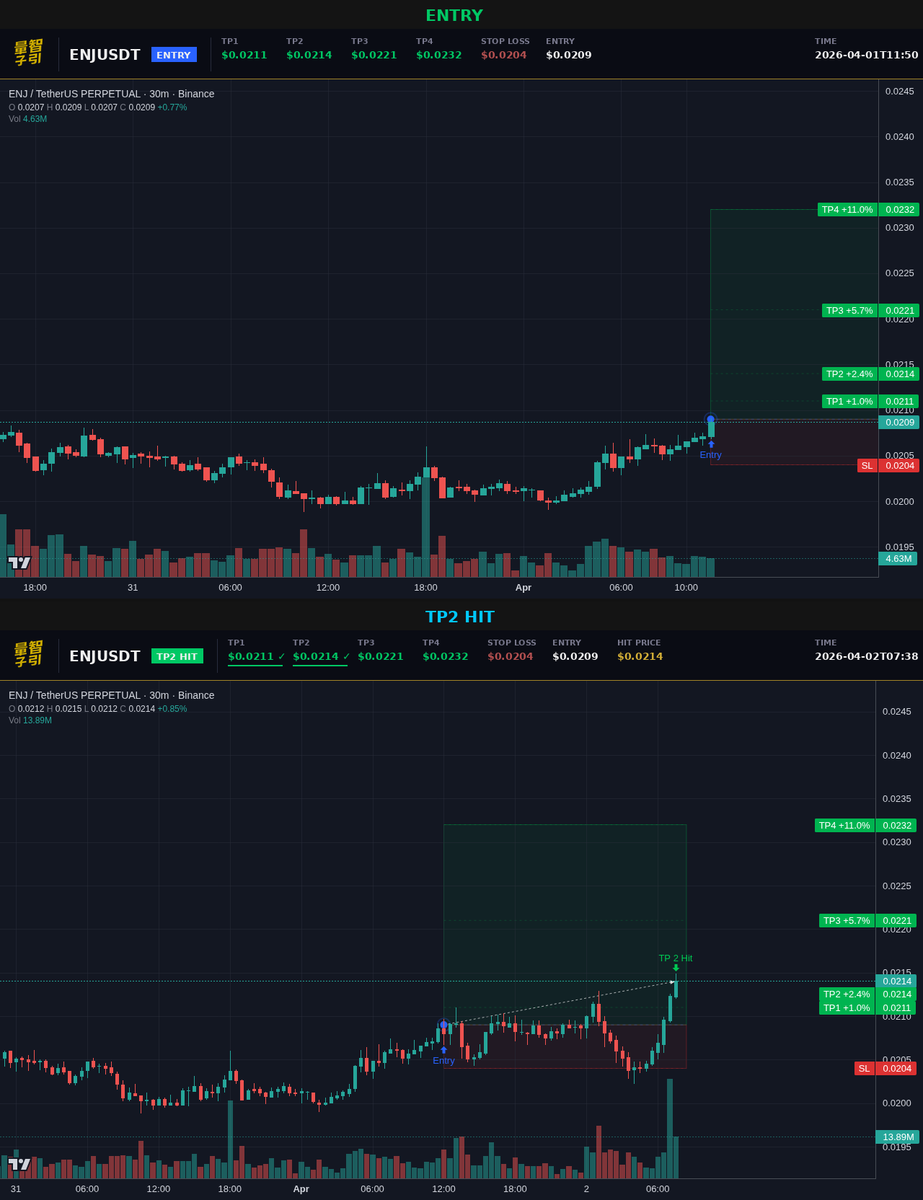Click the blue Entry arrow on the TP2 HIT chart
Screen dimensions: 923x1200
[x=443, y=1047]
